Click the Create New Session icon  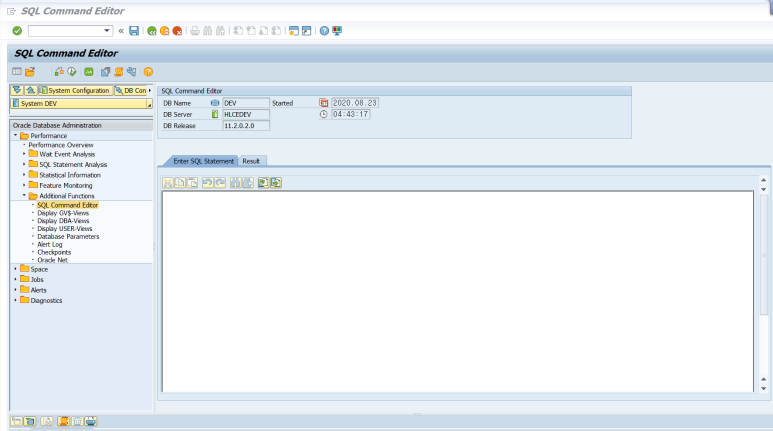coord(294,31)
